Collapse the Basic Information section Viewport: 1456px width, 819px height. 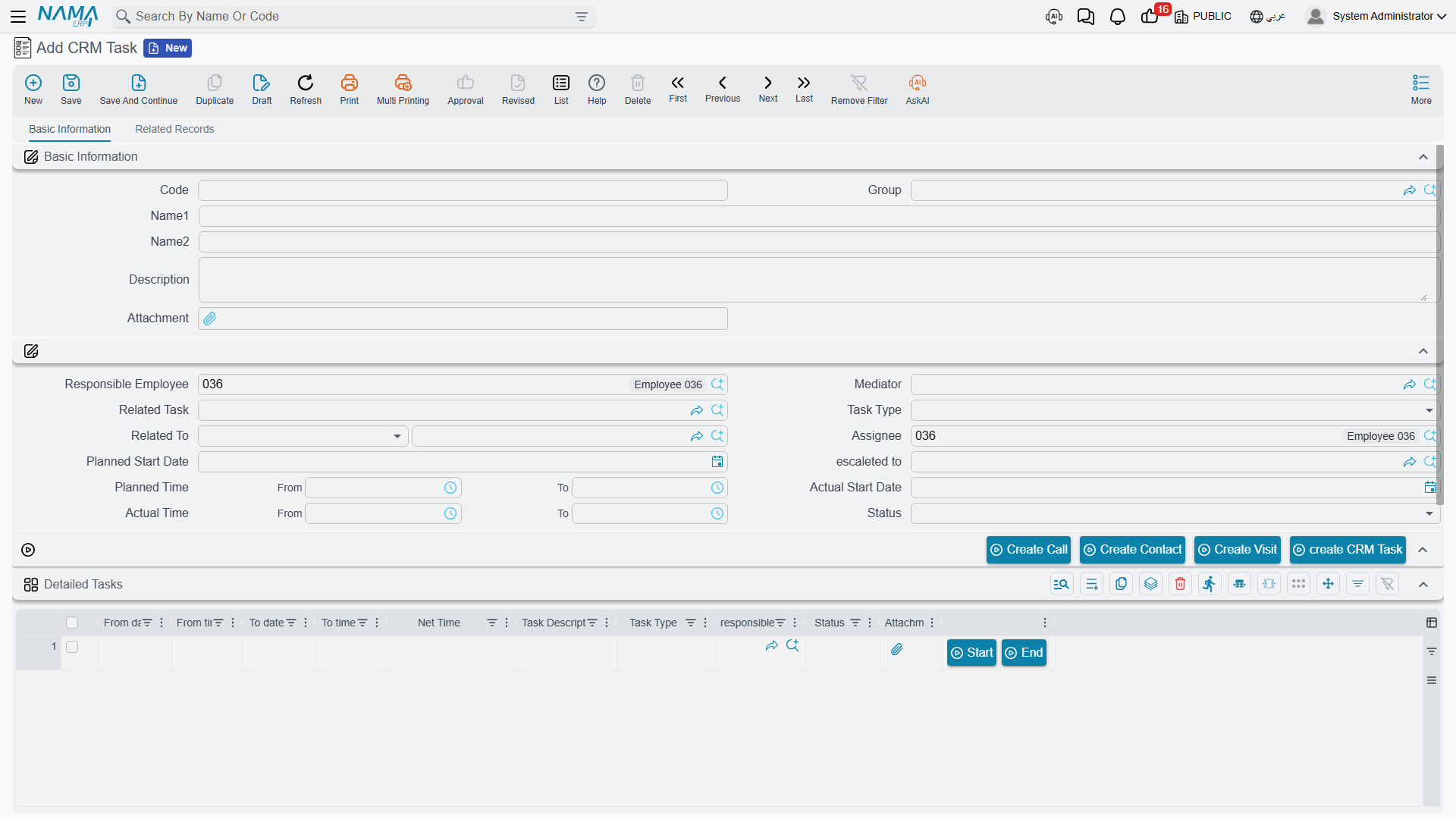click(x=1423, y=157)
